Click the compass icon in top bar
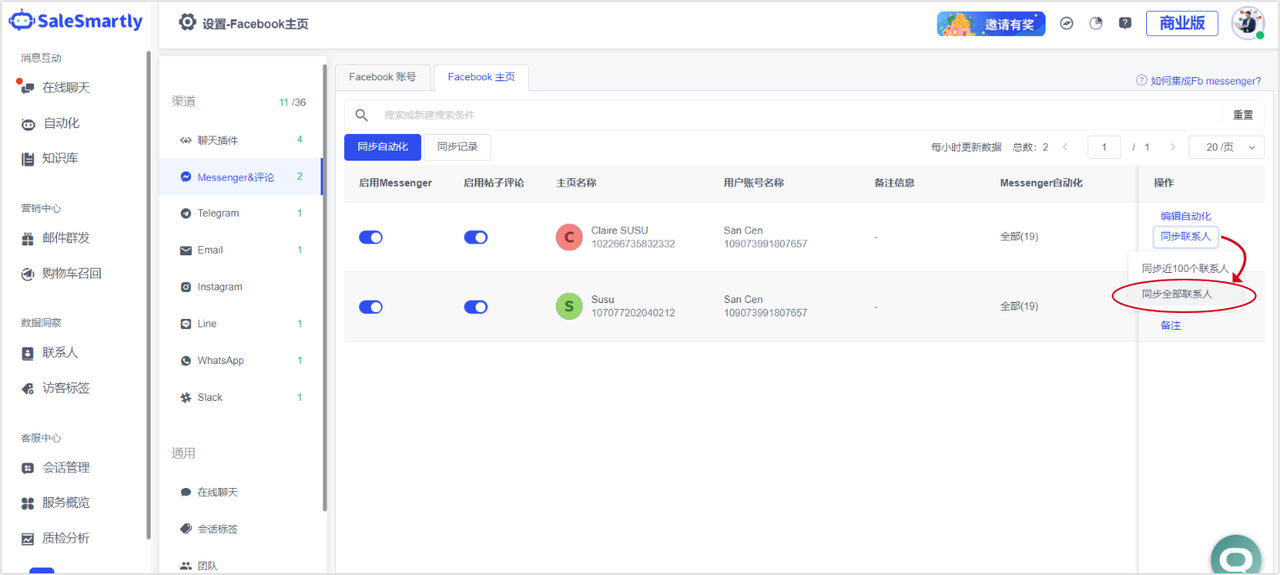The height and width of the screenshot is (575, 1280). click(1067, 23)
